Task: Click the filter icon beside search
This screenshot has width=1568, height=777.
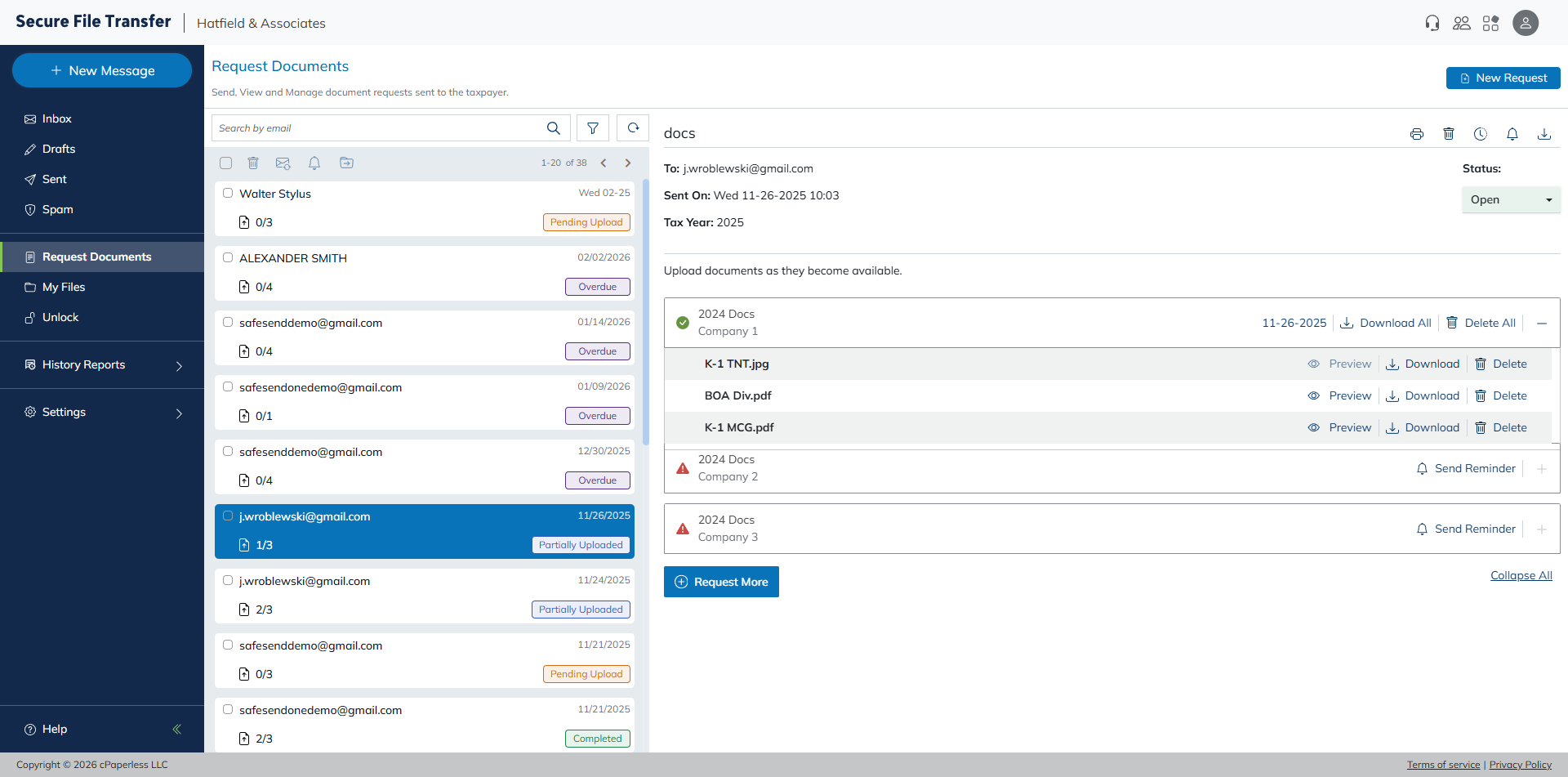Action: tap(593, 128)
